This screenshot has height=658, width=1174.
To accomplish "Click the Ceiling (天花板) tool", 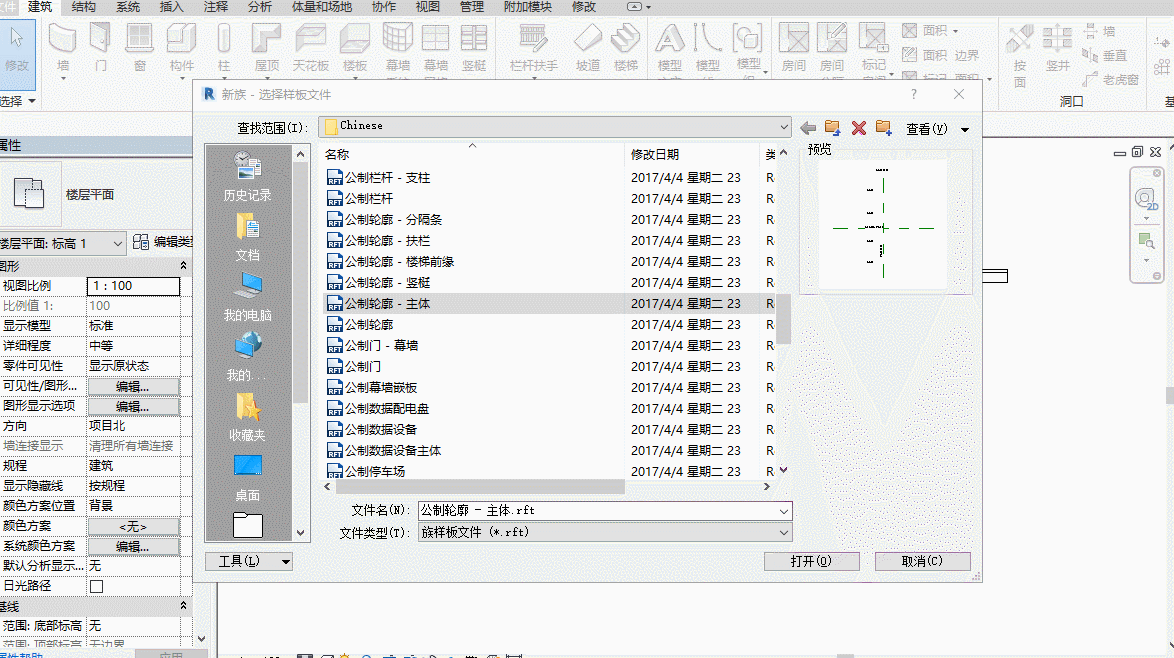I will coord(311,46).
